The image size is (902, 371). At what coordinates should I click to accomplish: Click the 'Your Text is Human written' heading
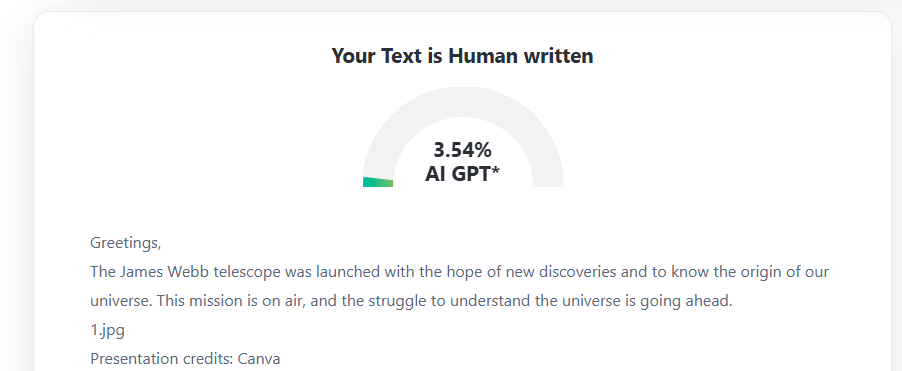(x=463, y=56)
